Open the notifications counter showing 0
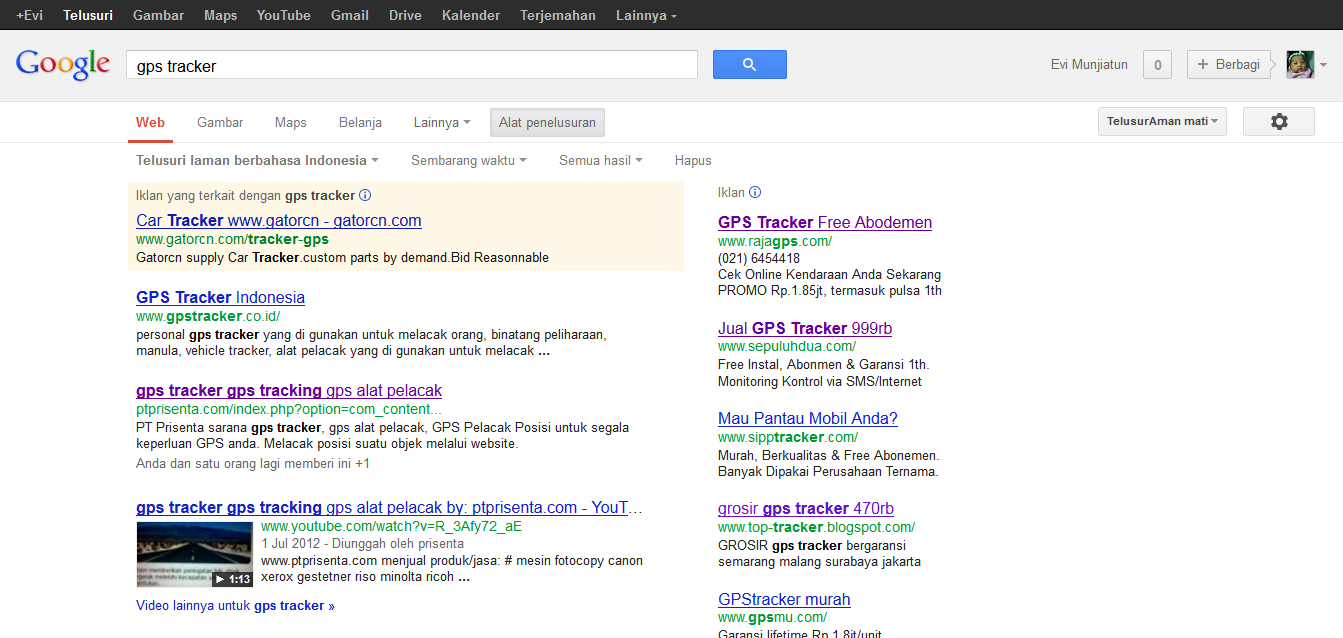1343x638 pixels. point(1157,65)
